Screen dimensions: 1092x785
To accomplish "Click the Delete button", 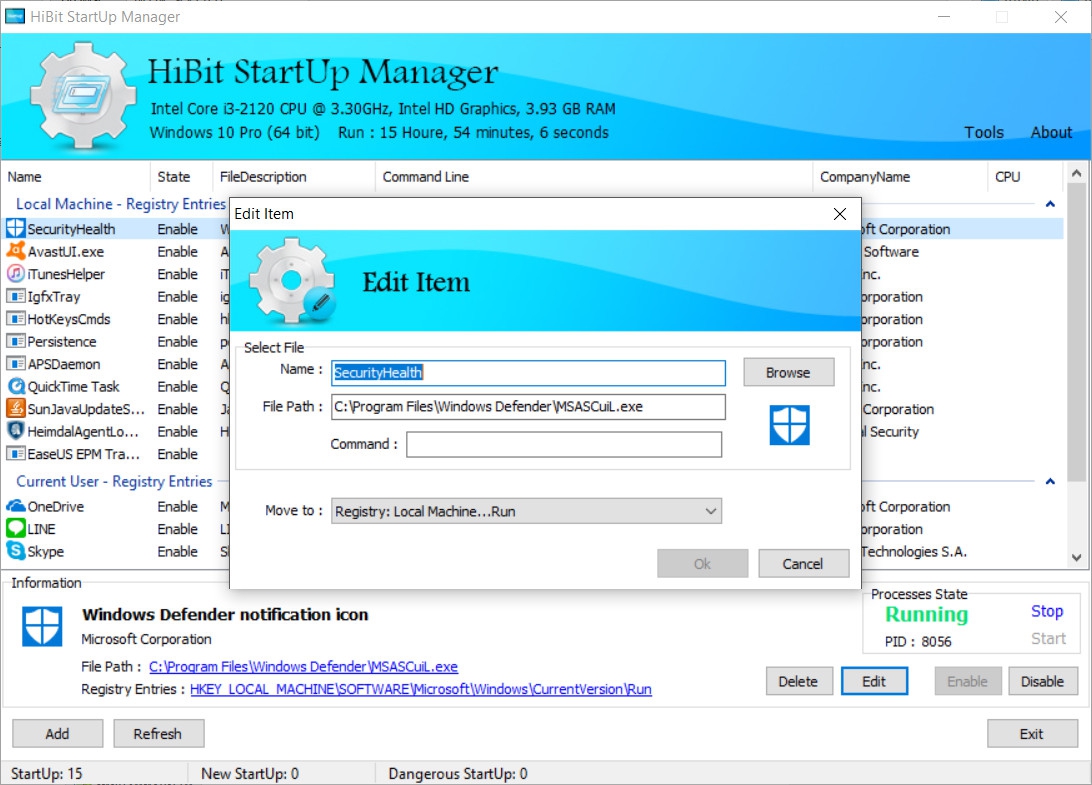I will tap(799, 681).
